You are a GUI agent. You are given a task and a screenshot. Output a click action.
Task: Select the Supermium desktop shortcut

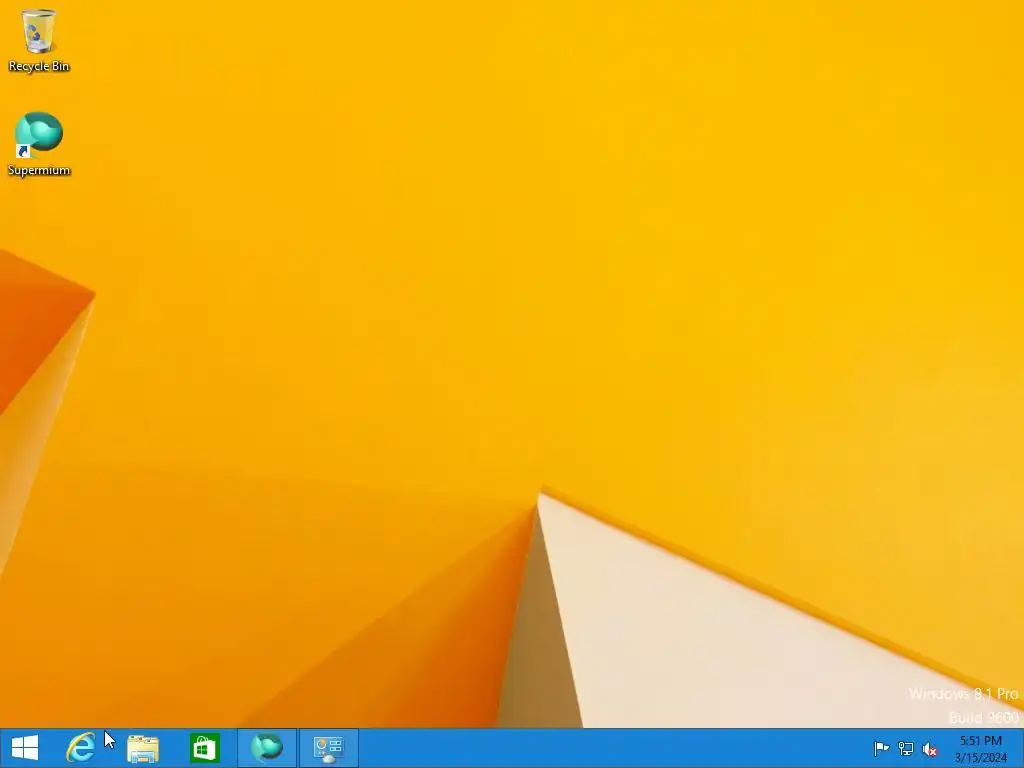(39, 144)
